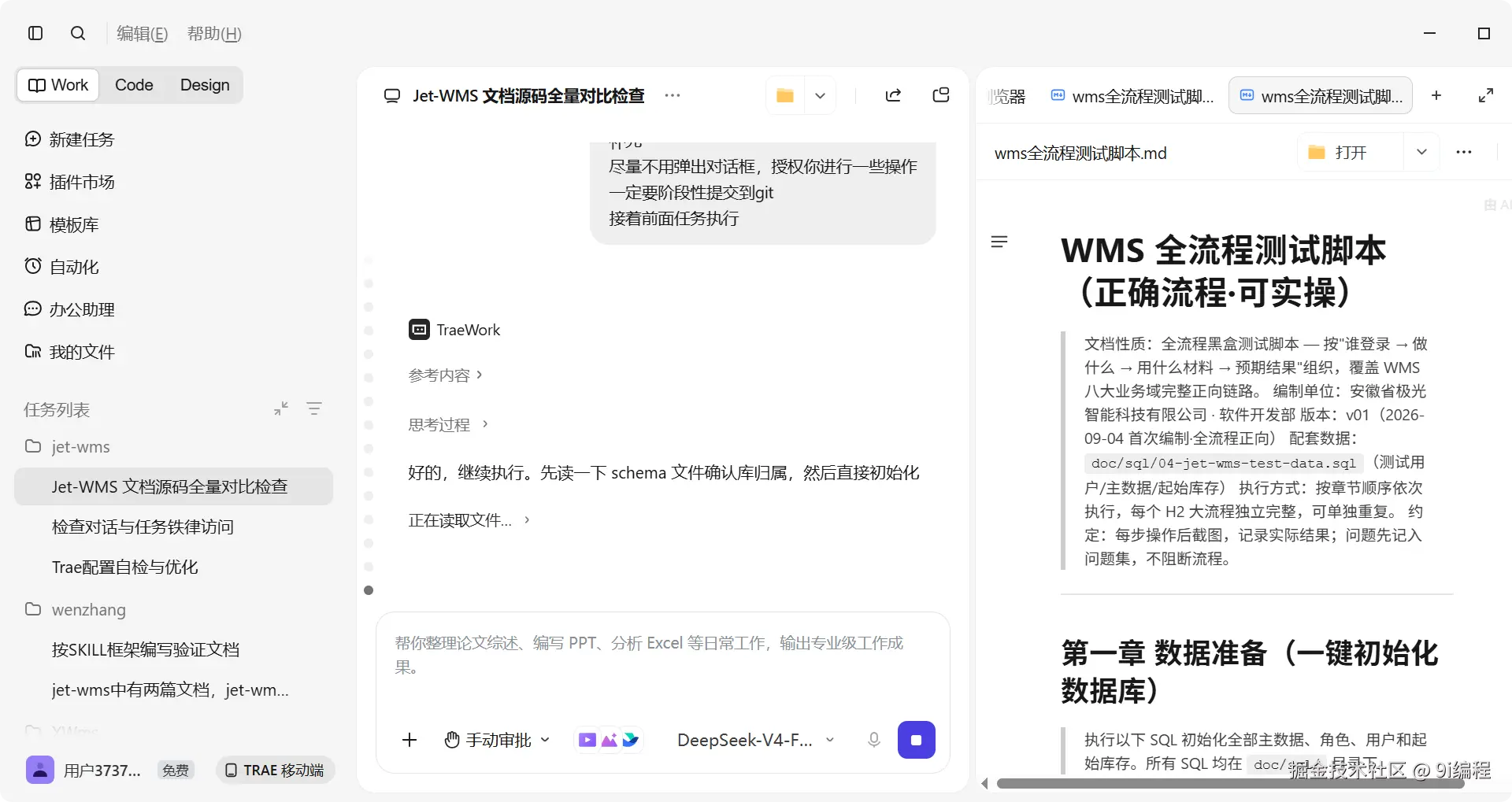
Task: Open DeepSeek-V4 model selector dropdown
Action: 755,740
